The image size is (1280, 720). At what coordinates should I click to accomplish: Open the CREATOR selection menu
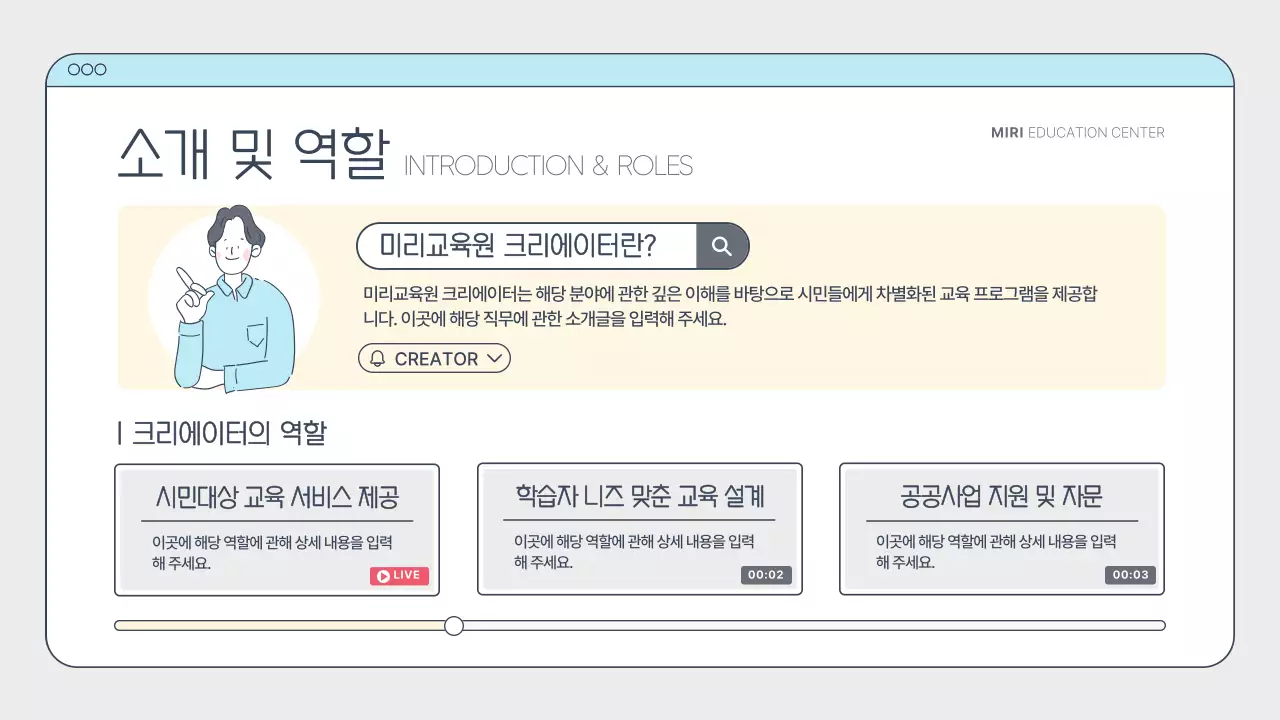pyautogui.click(x=434, y=358)
